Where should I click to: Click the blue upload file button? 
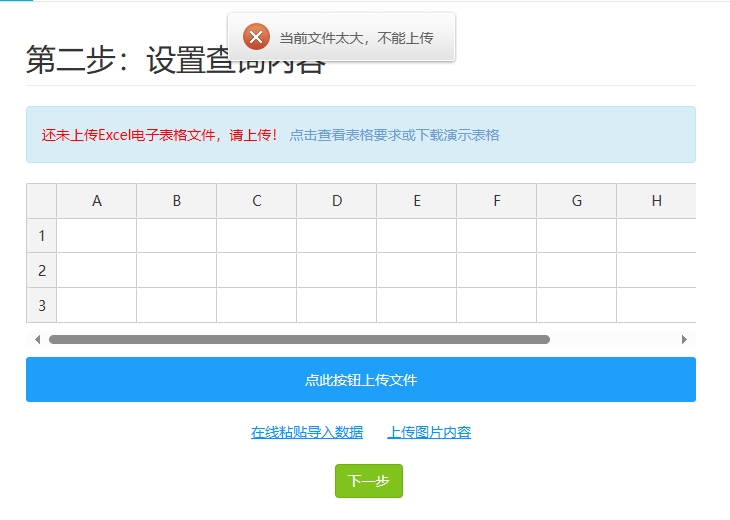click(x=360, y=380)
